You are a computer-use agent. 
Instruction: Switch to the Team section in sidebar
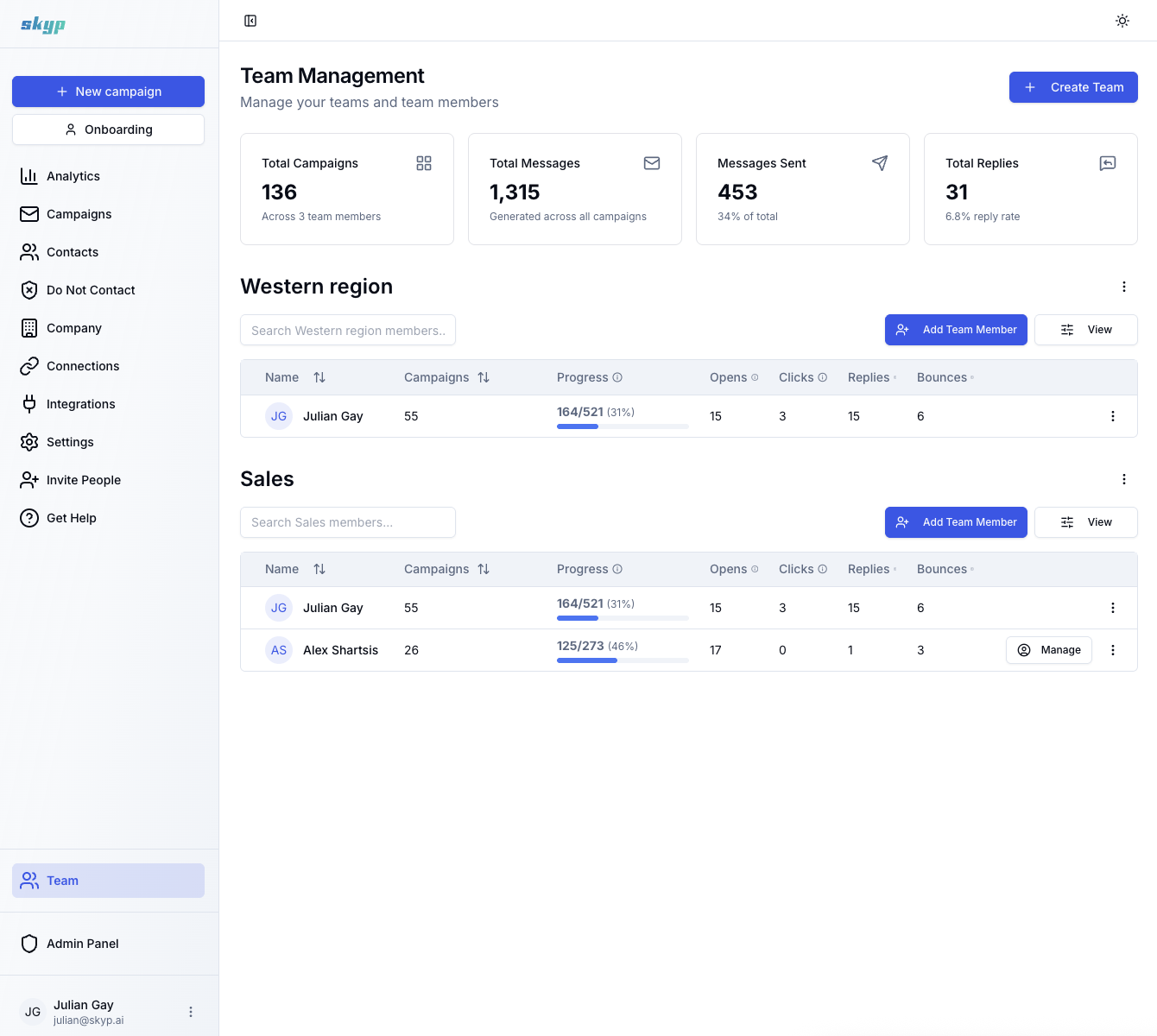(x=61, y=881)
